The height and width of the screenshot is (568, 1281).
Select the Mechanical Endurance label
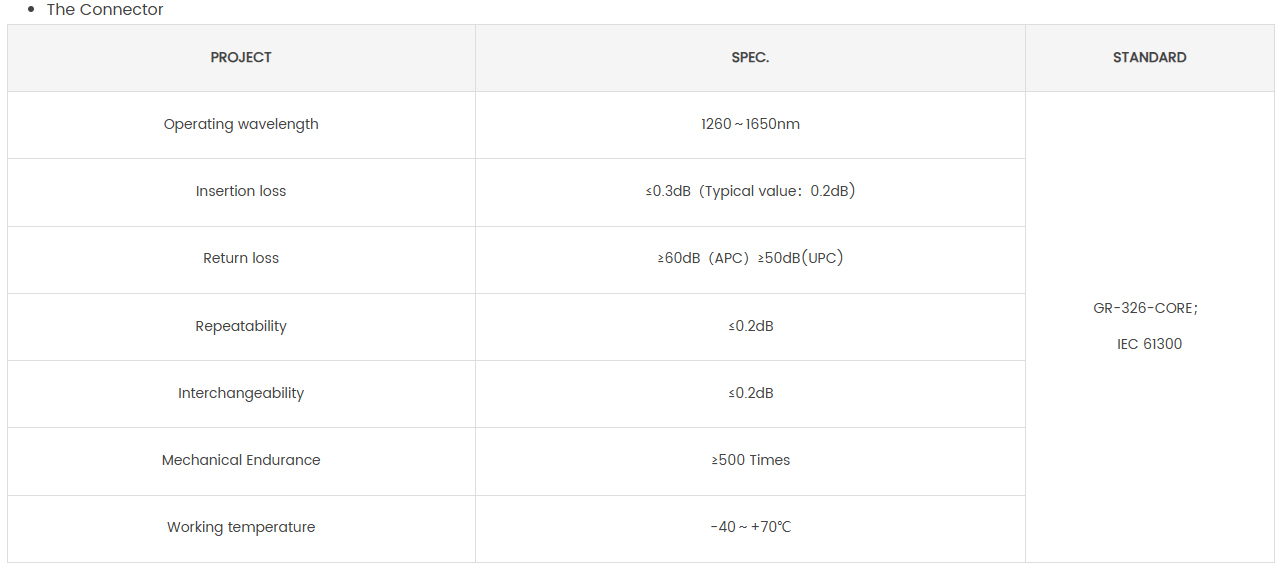pos(241,461)
